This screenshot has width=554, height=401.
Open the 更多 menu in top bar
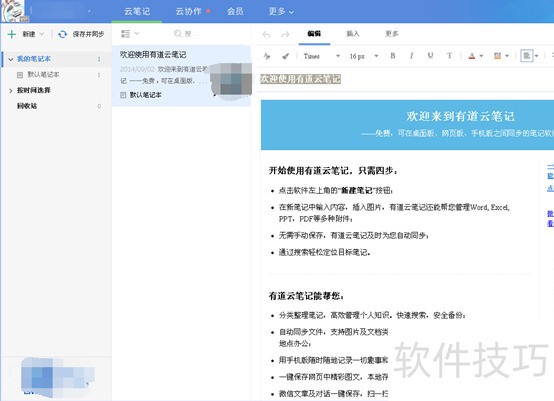(x=281, y=11)
